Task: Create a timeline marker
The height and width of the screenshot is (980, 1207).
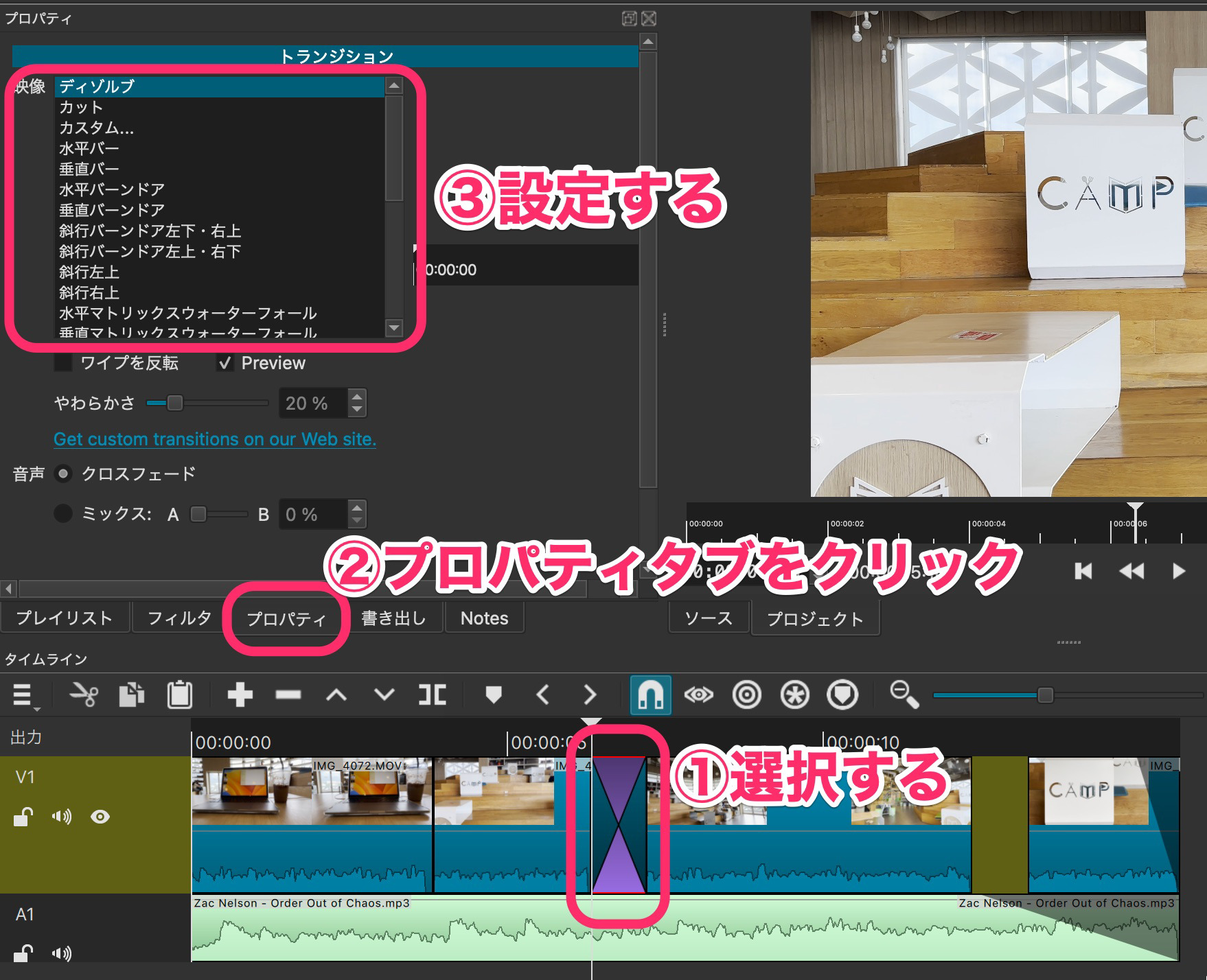Action: point(494,695)
